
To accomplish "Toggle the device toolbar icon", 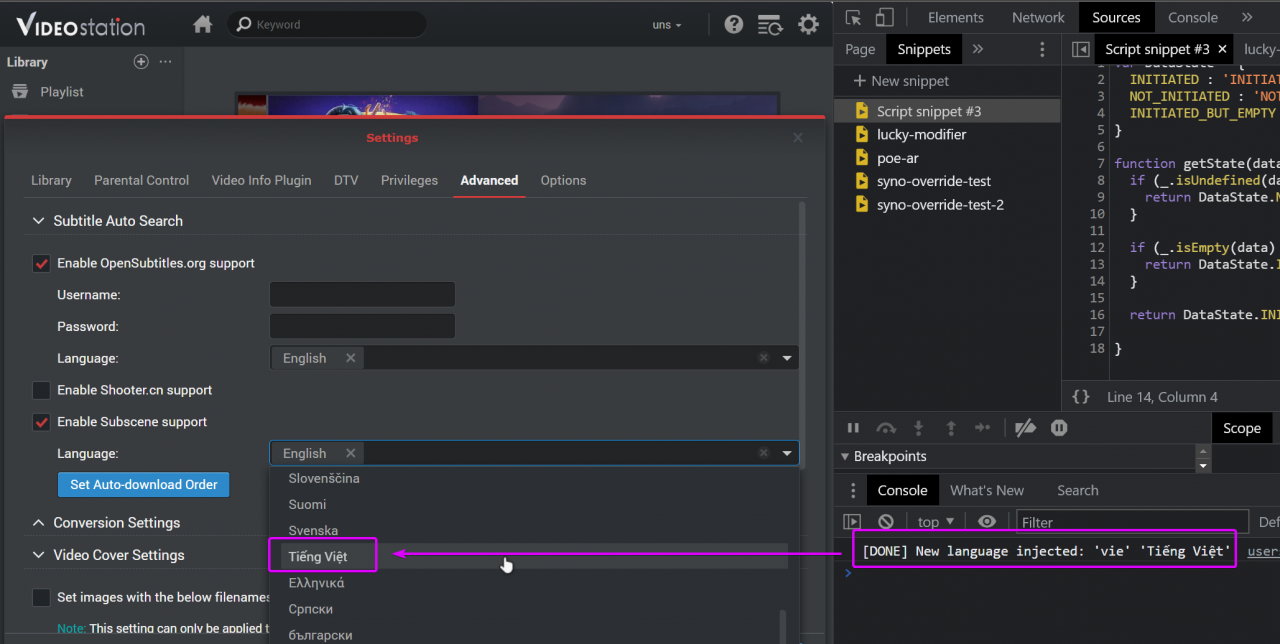I will [884, 18].
